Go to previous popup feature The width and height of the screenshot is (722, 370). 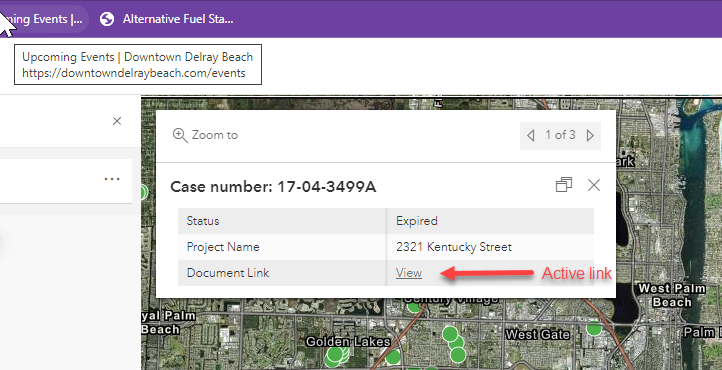[x=530, y=135]
